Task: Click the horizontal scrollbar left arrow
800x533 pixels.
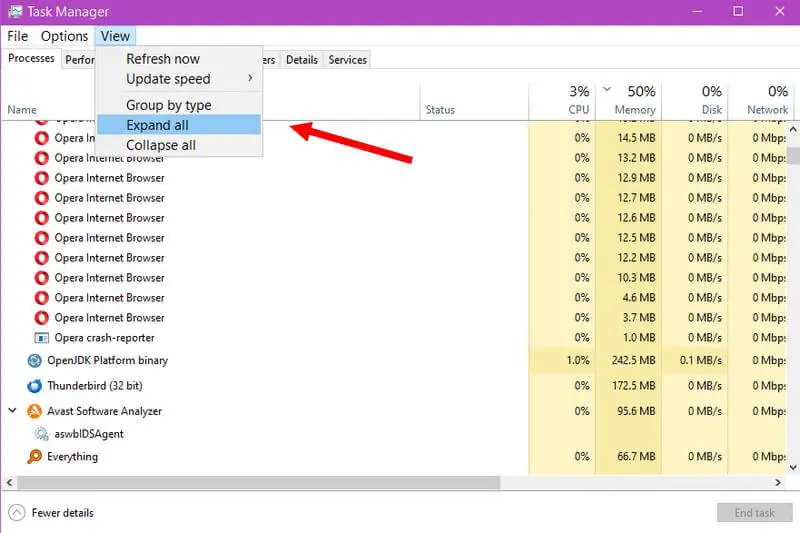Action: [9, 483]
